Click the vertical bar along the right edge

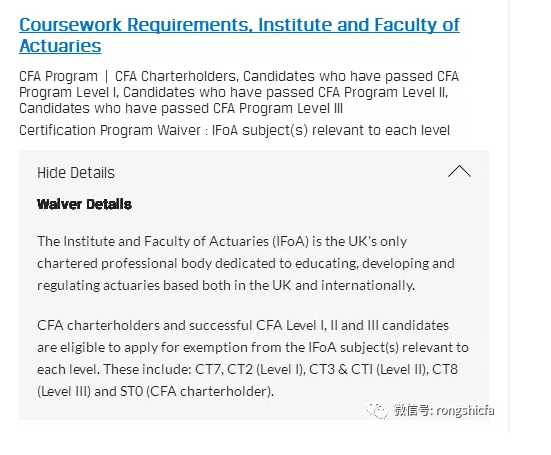click(x=508, y=216)
